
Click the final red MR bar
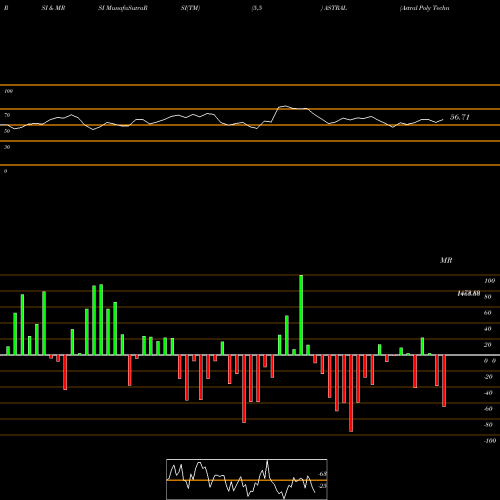click(444, 381)
